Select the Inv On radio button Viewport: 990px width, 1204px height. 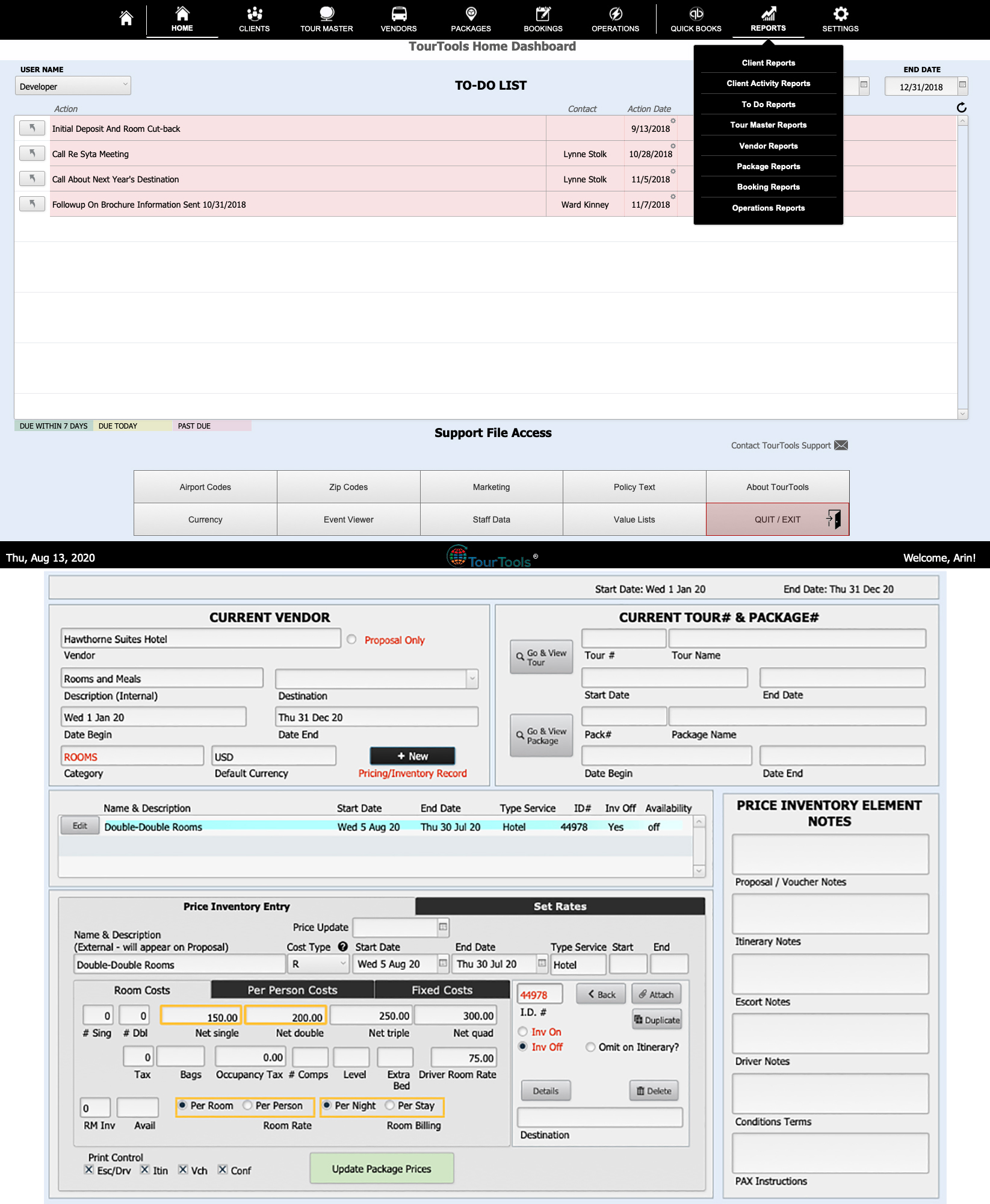(523, 1031)
